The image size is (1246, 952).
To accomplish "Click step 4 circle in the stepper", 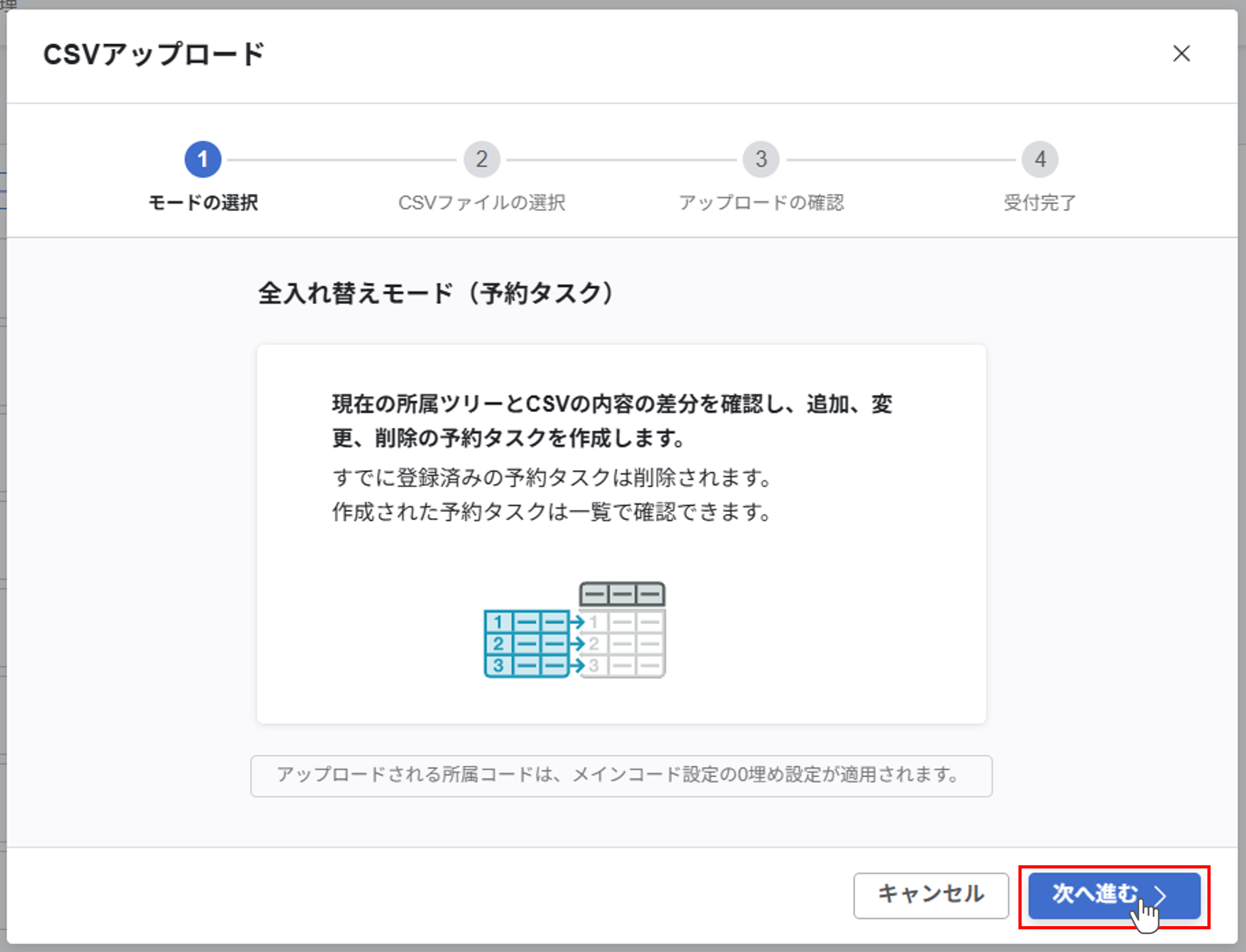I will (1040, 159).
